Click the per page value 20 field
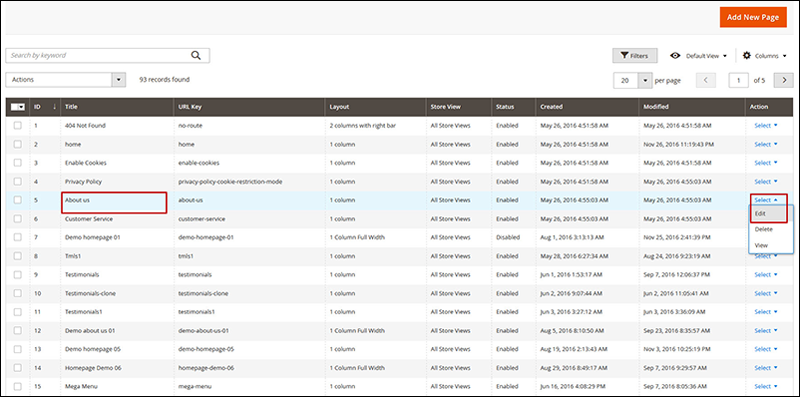 tap(626, 80)
